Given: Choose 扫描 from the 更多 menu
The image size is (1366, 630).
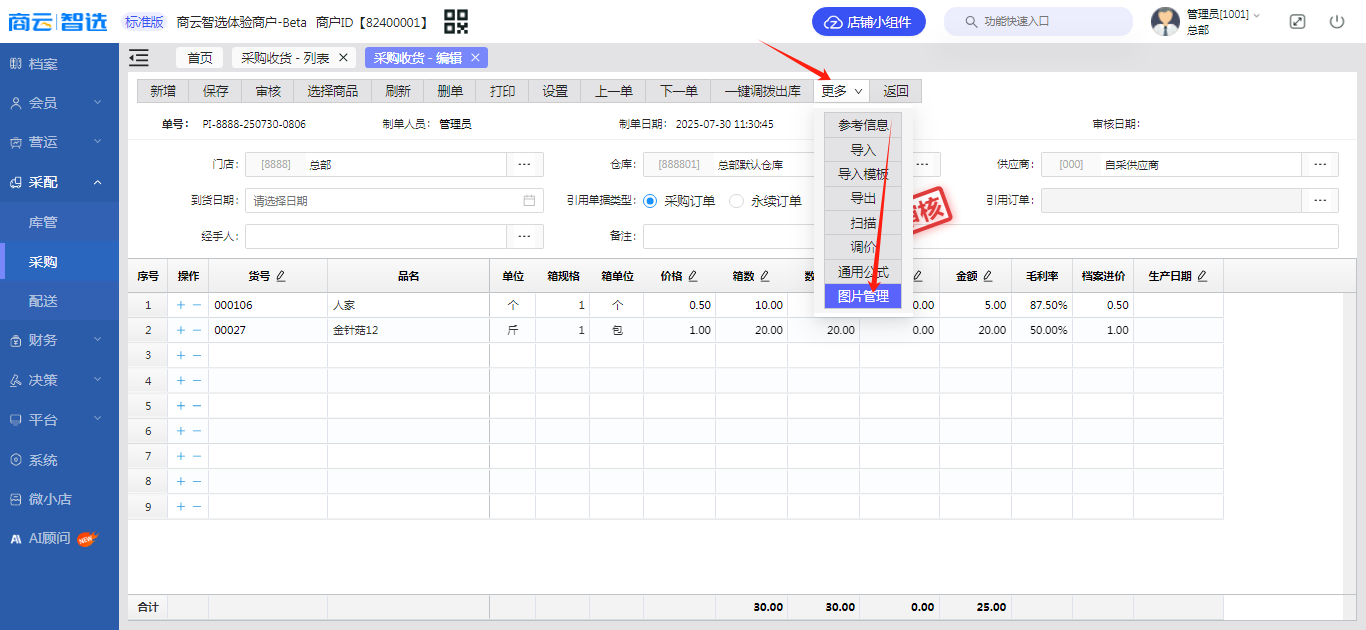Looking at the screenshot, I should click(863, 223).
